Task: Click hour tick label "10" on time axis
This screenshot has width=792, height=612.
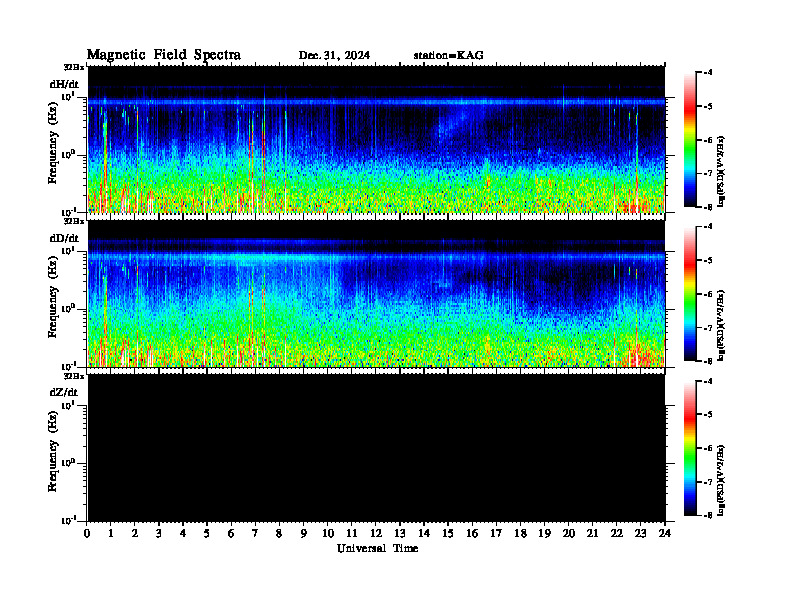Action: click(x=328, y=533)
